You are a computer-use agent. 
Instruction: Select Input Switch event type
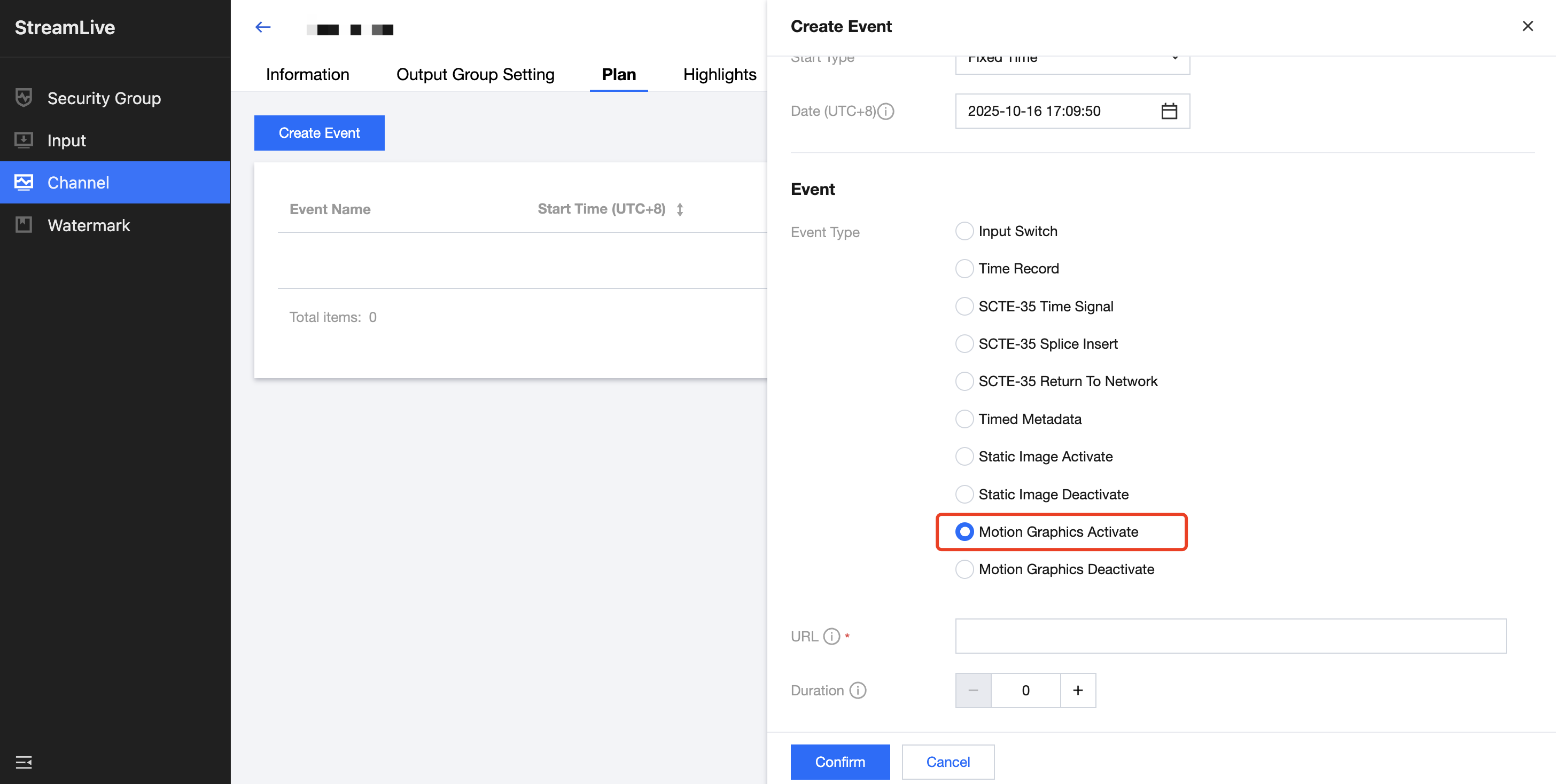964,231
